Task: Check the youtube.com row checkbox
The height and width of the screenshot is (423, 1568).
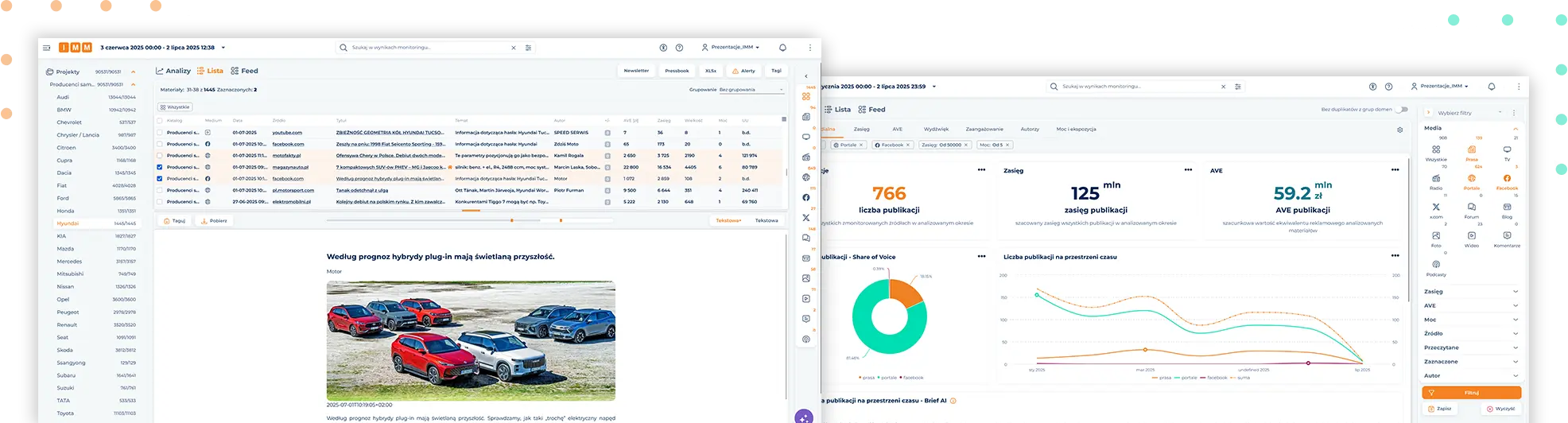Action: tap(160, 133)
